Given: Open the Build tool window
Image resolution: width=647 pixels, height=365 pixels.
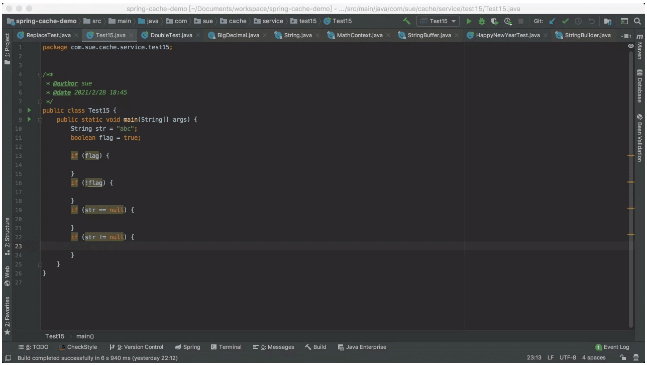Looking at the screenshot, I should [316, 347].
